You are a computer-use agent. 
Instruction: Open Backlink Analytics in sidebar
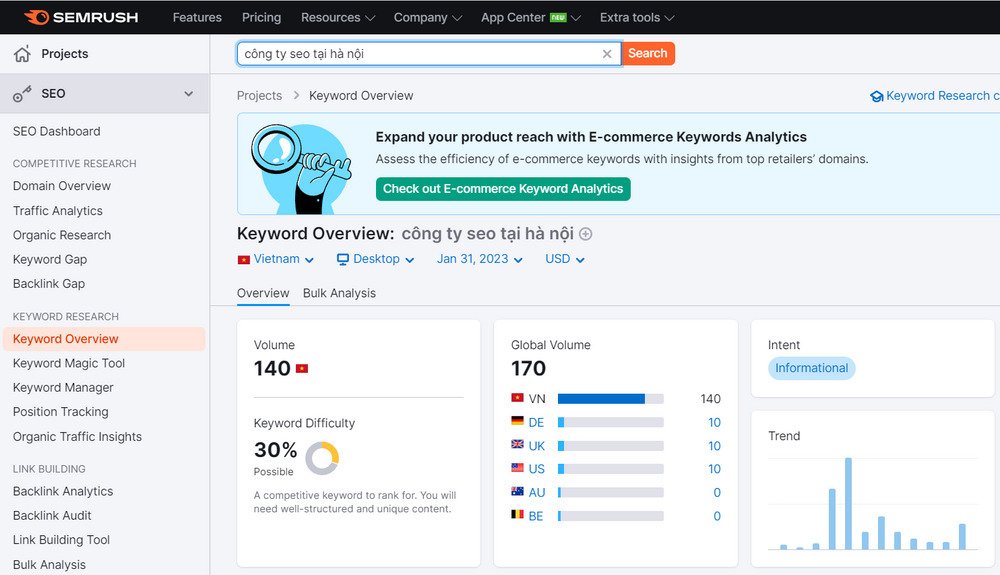pos(63,491)
